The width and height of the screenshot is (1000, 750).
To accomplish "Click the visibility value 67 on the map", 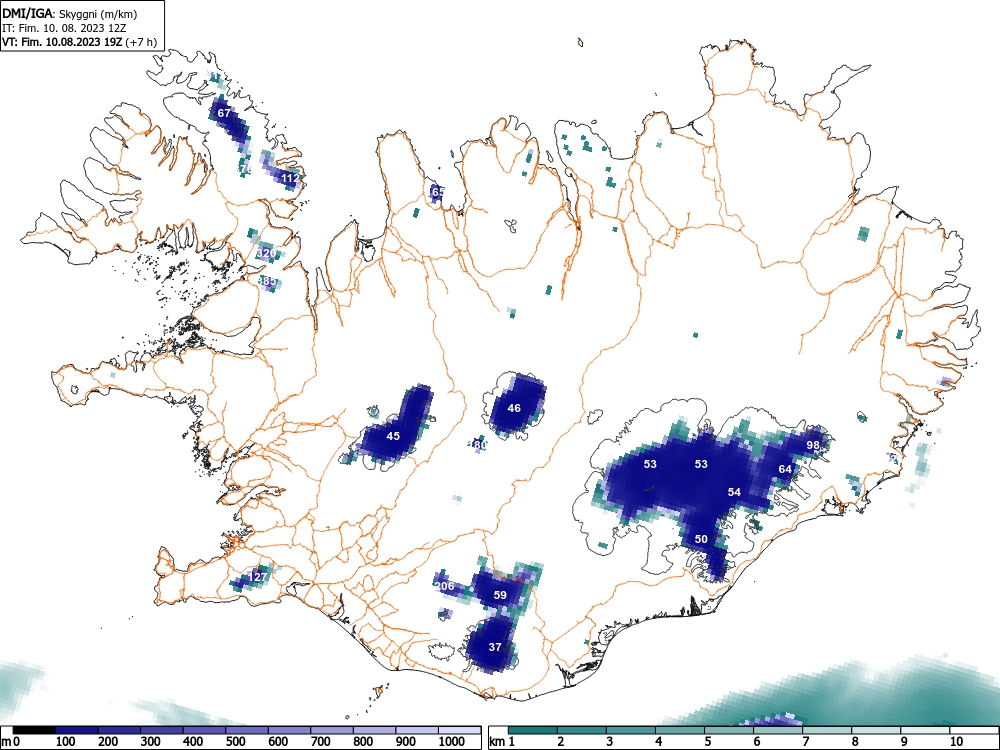I will [x=224, y=113].
